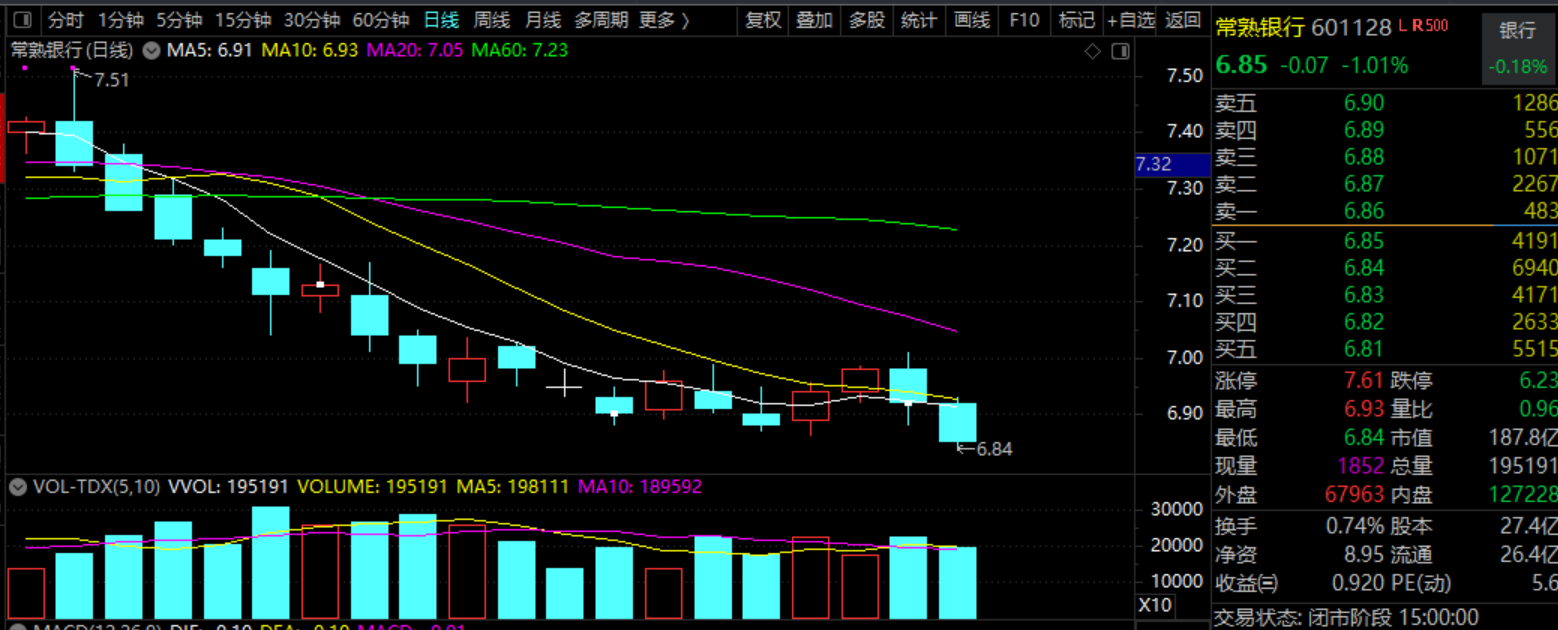Expand the 更多 periods menu
Viewport: 1558px width, 630px height.
point(665,20)
